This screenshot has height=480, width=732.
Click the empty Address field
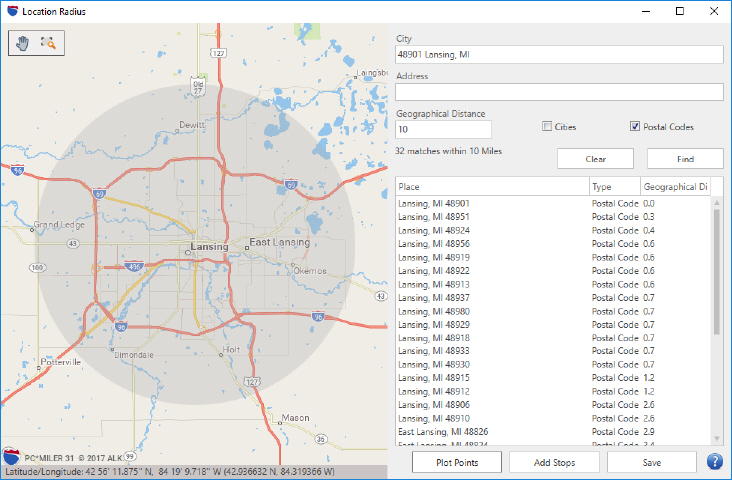pyautogui.click(x=559, y=92)
